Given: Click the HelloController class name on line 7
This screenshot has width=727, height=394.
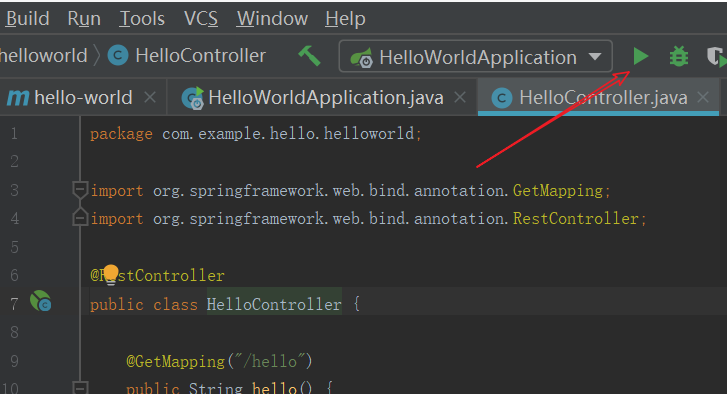Looking at the screenshot, I should [274, 305].
